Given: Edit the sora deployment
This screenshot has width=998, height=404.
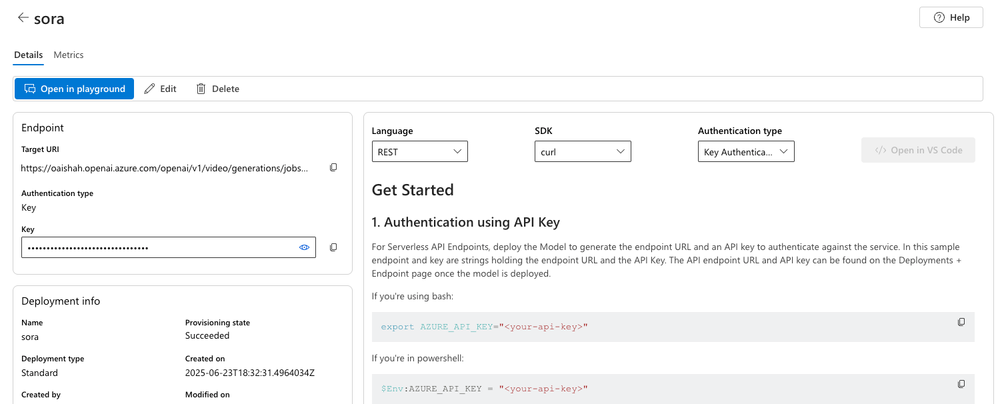Looking at the screenshot, I should click(160, 89).
